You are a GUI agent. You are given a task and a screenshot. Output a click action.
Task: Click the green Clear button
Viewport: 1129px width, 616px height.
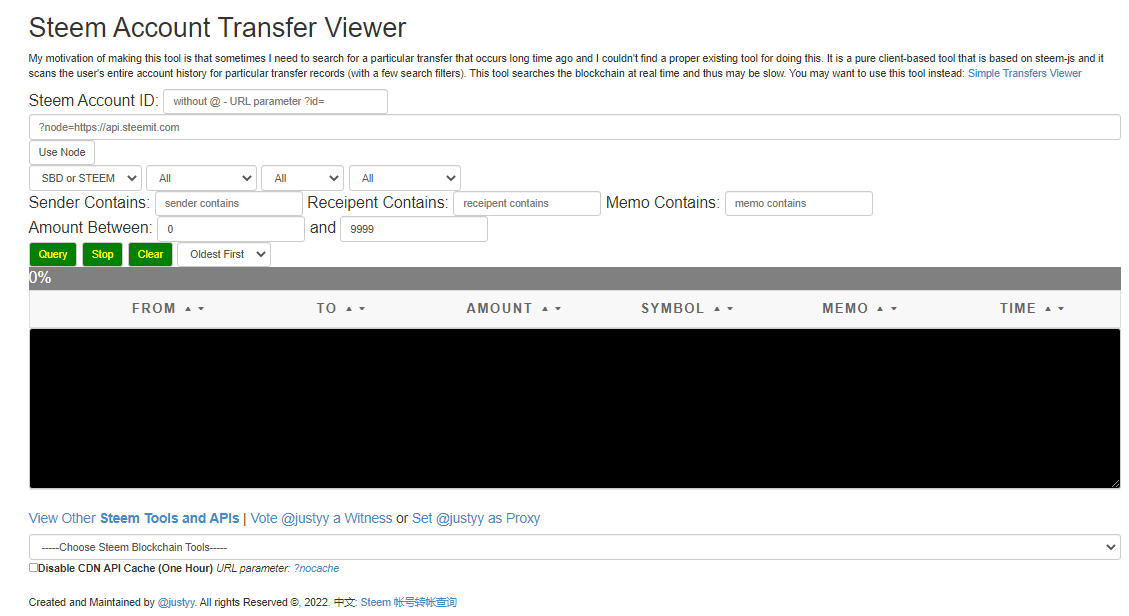(x=150, y=254)
